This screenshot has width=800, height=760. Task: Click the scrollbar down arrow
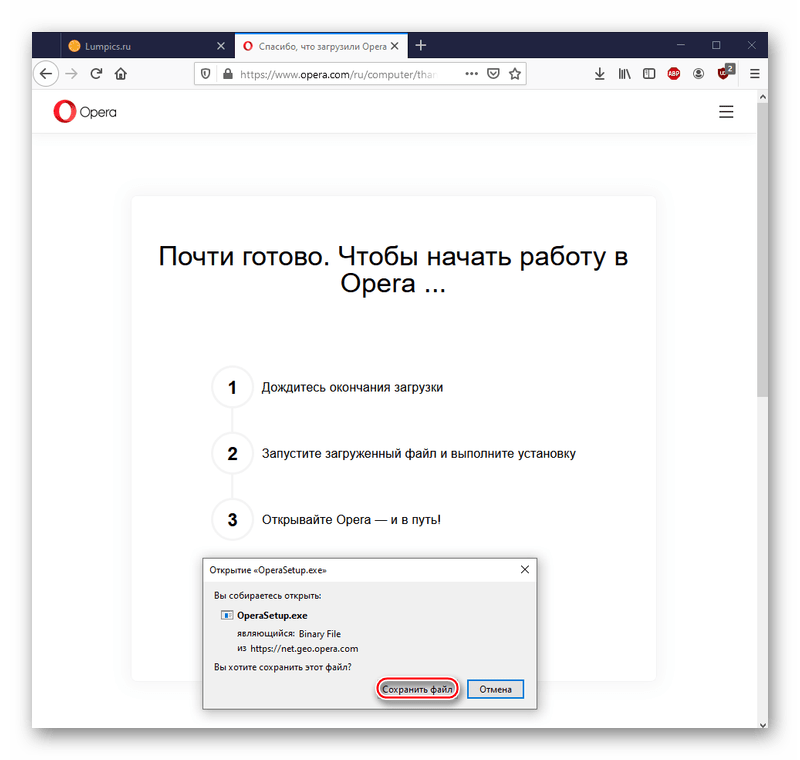click(762, 724)
